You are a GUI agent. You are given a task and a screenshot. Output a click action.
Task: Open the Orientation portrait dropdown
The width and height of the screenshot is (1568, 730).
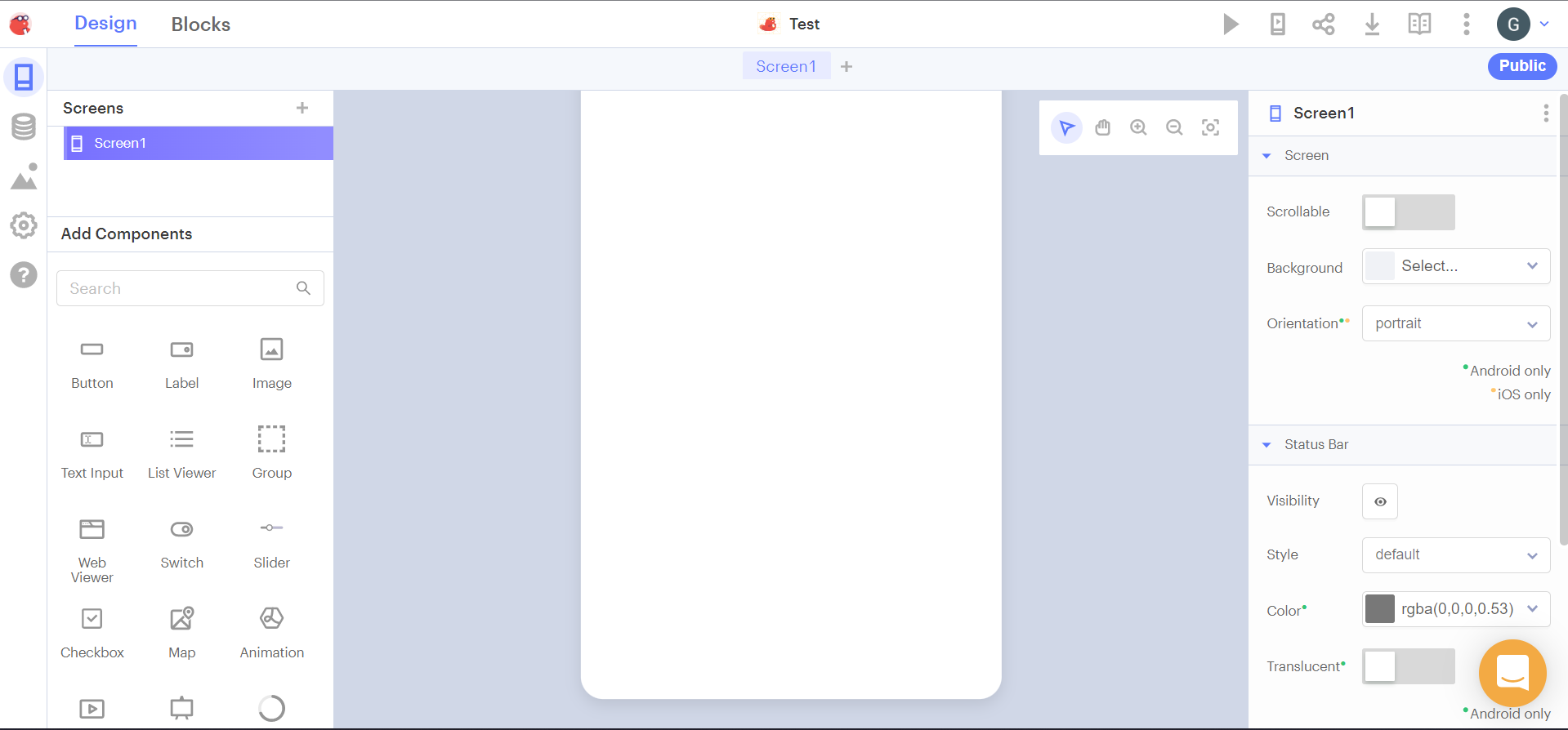point(1456,323)
